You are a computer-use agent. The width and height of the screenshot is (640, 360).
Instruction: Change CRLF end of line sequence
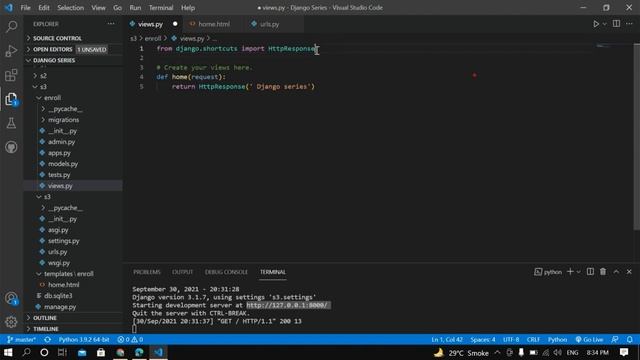click(533, 340)
